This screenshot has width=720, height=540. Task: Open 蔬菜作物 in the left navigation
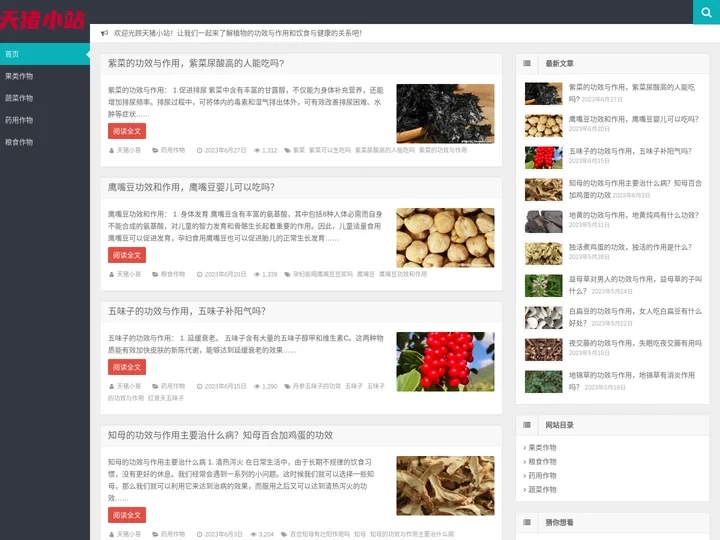(45, 98)
